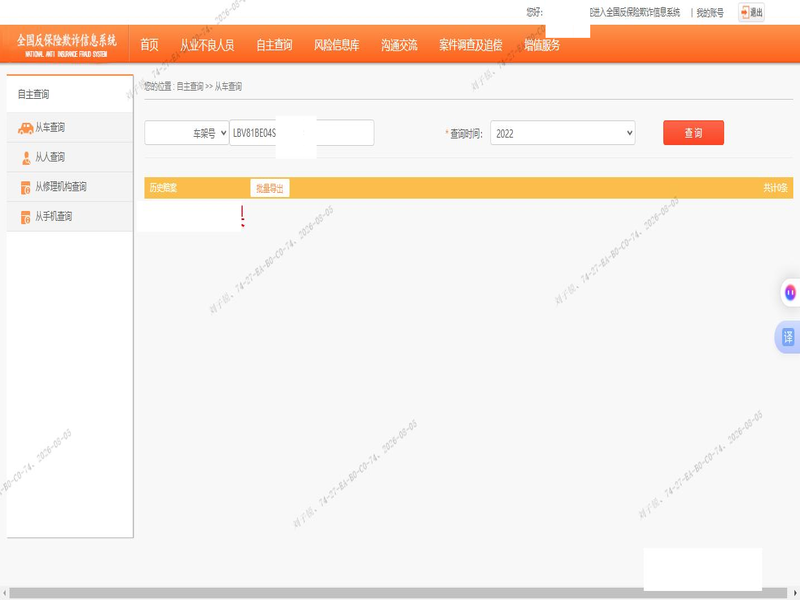Click the floating 译 translate icon
This screenshot has height=600, width=800.
(x=788, y=337)
